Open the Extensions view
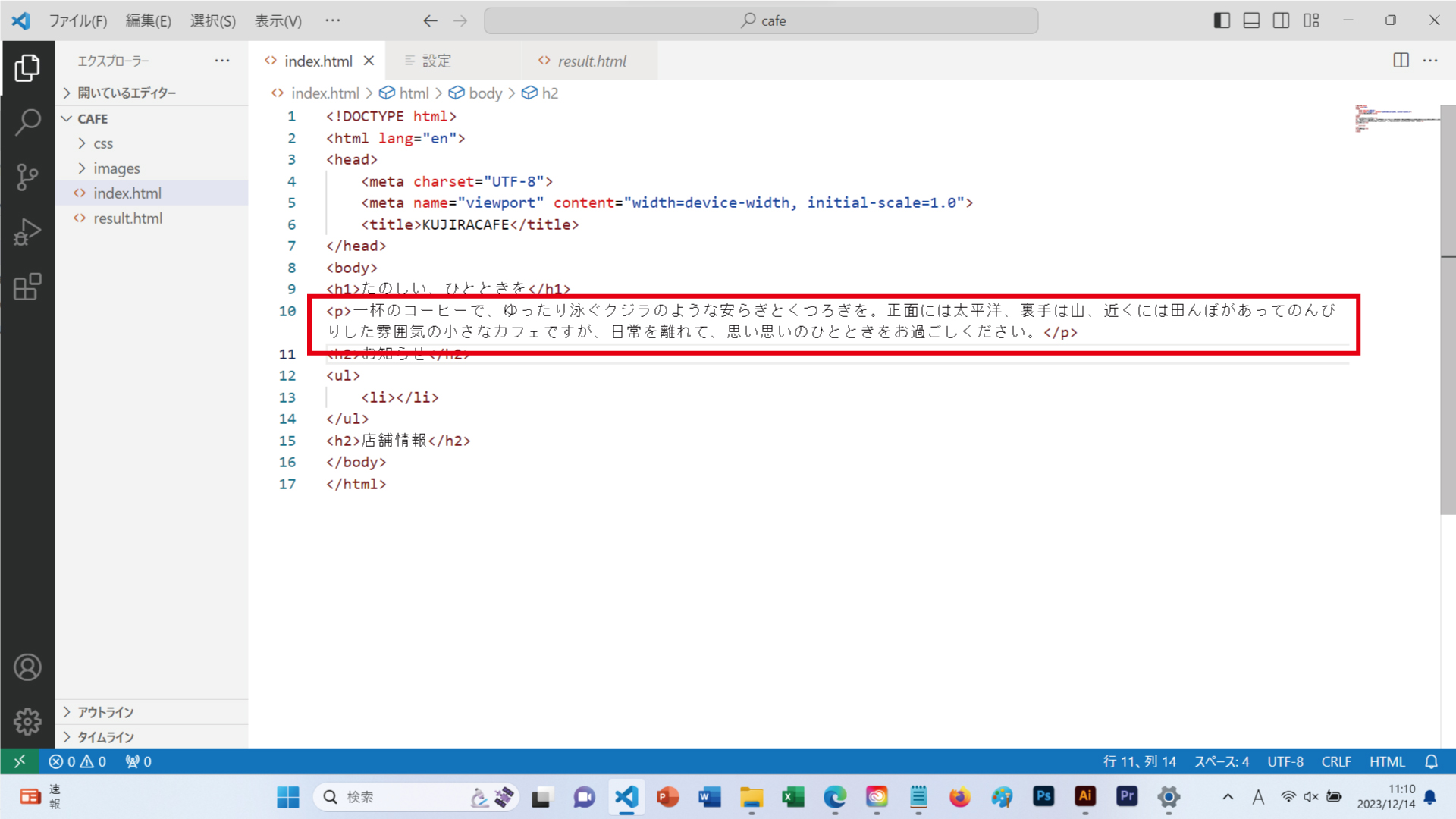 [x=28, y=287]
